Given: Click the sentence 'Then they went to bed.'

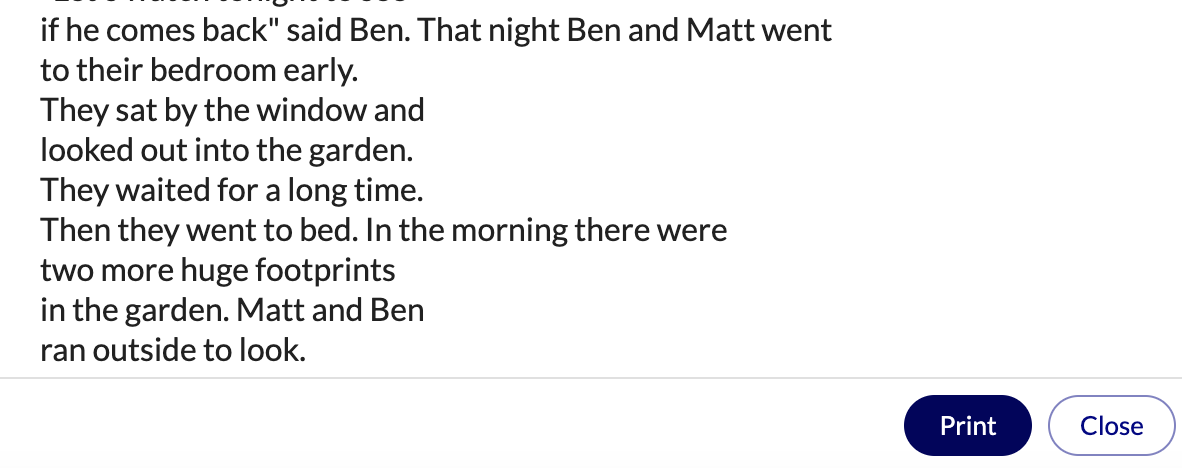Looking at the screenshot, I should [x=199, y=230].
